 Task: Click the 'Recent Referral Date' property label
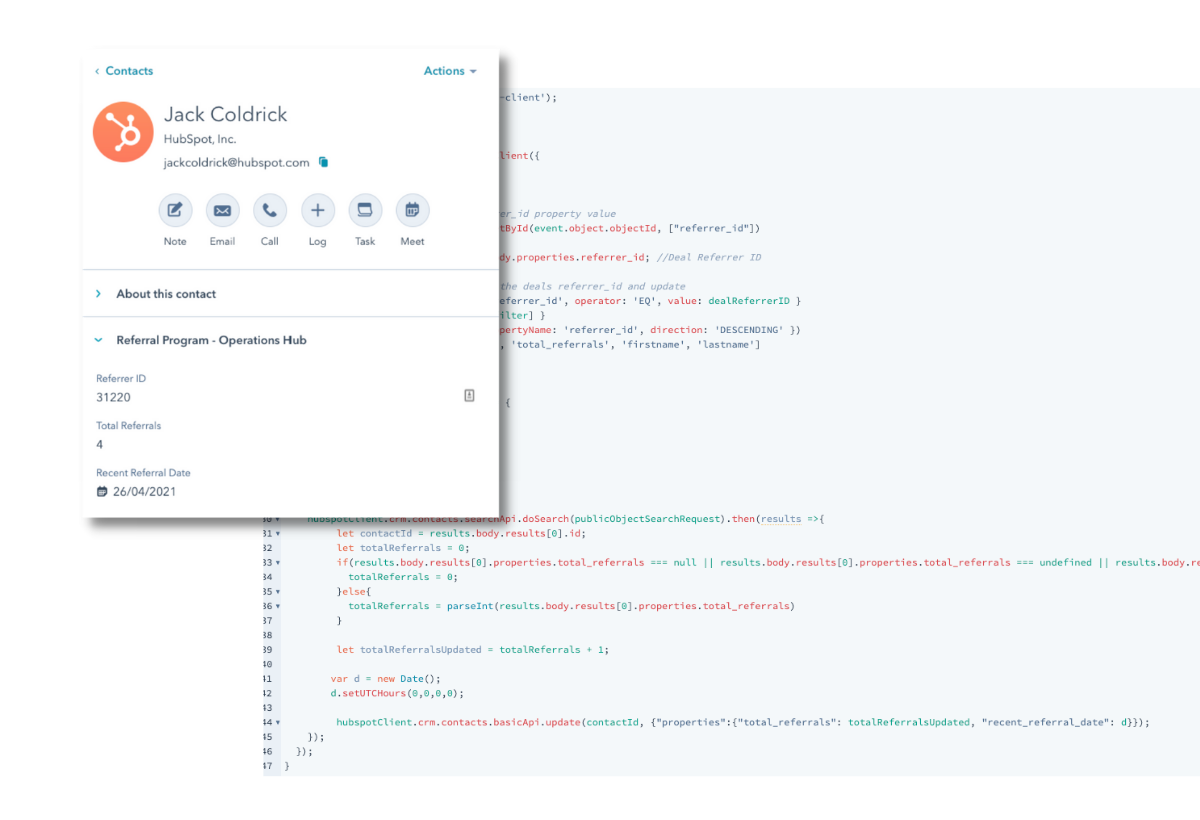tap(143, 473)
